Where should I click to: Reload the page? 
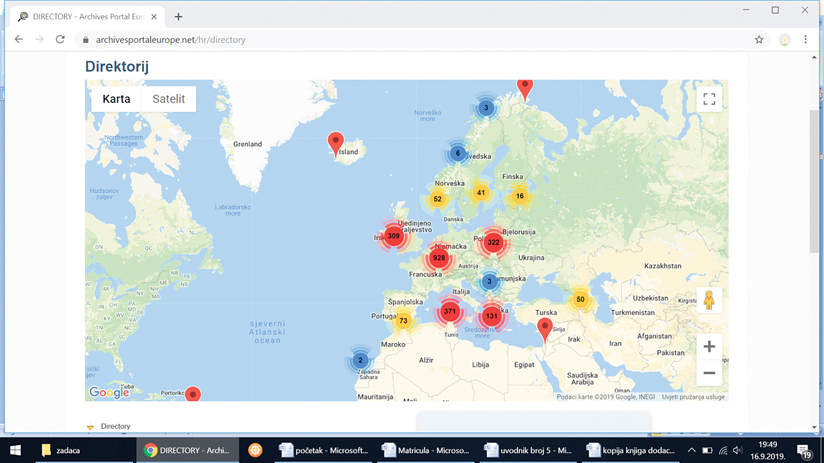coord(60,39)
